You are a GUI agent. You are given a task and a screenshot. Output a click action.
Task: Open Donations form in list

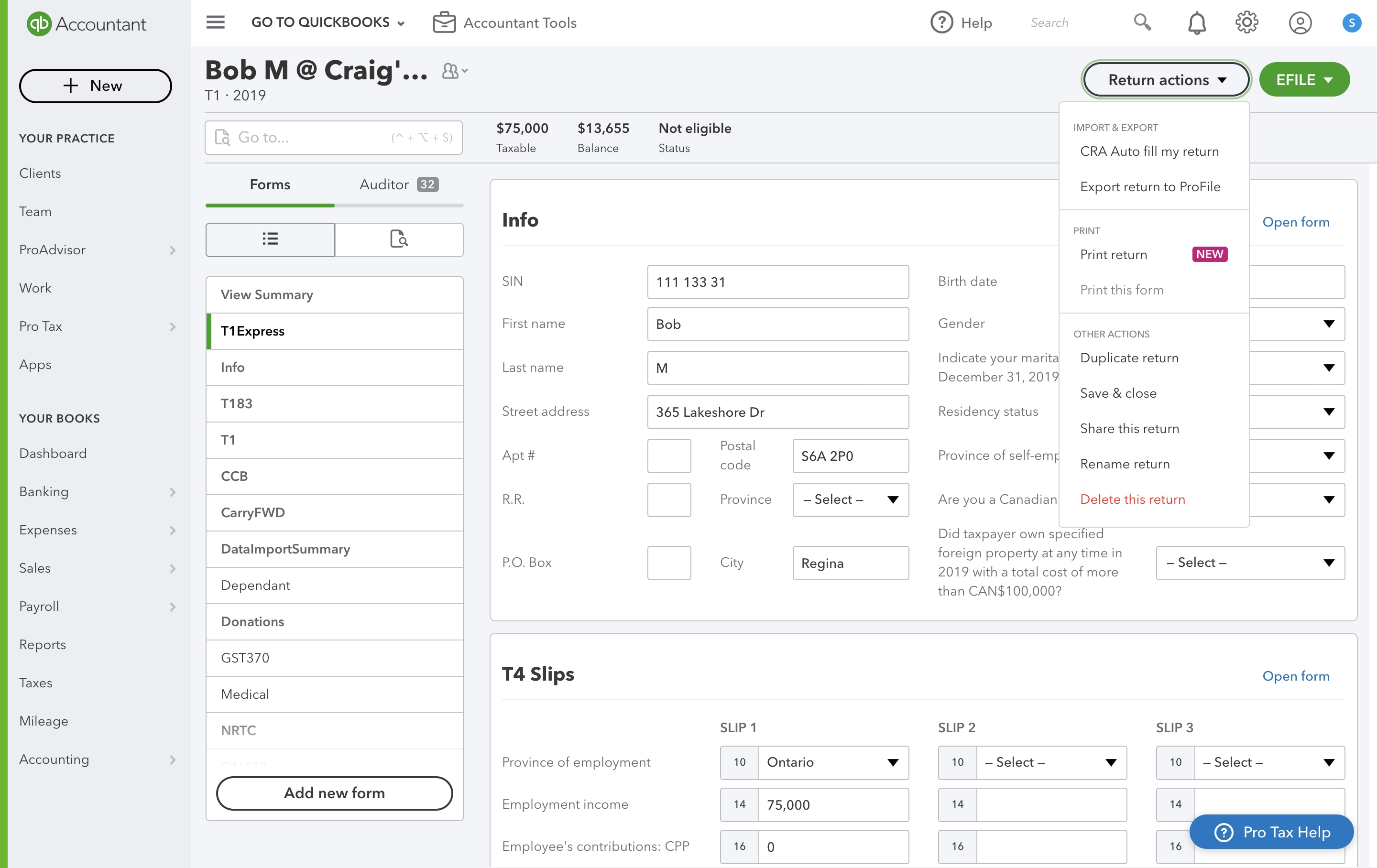[x=335, y=621]
